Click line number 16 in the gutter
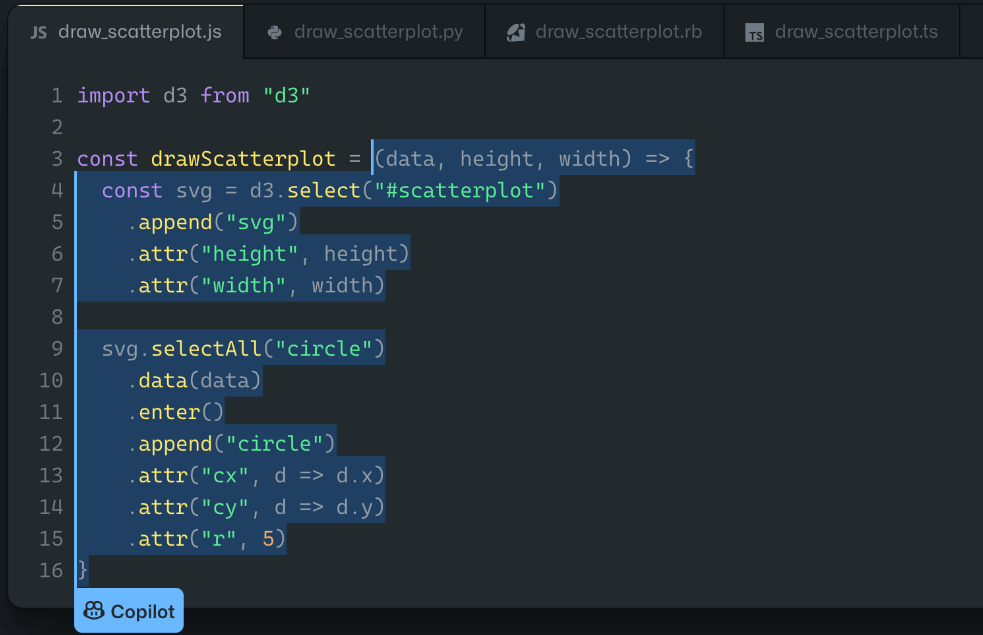Image resolution: width=983 pixels, height=635 pixels. pos(51,571)
